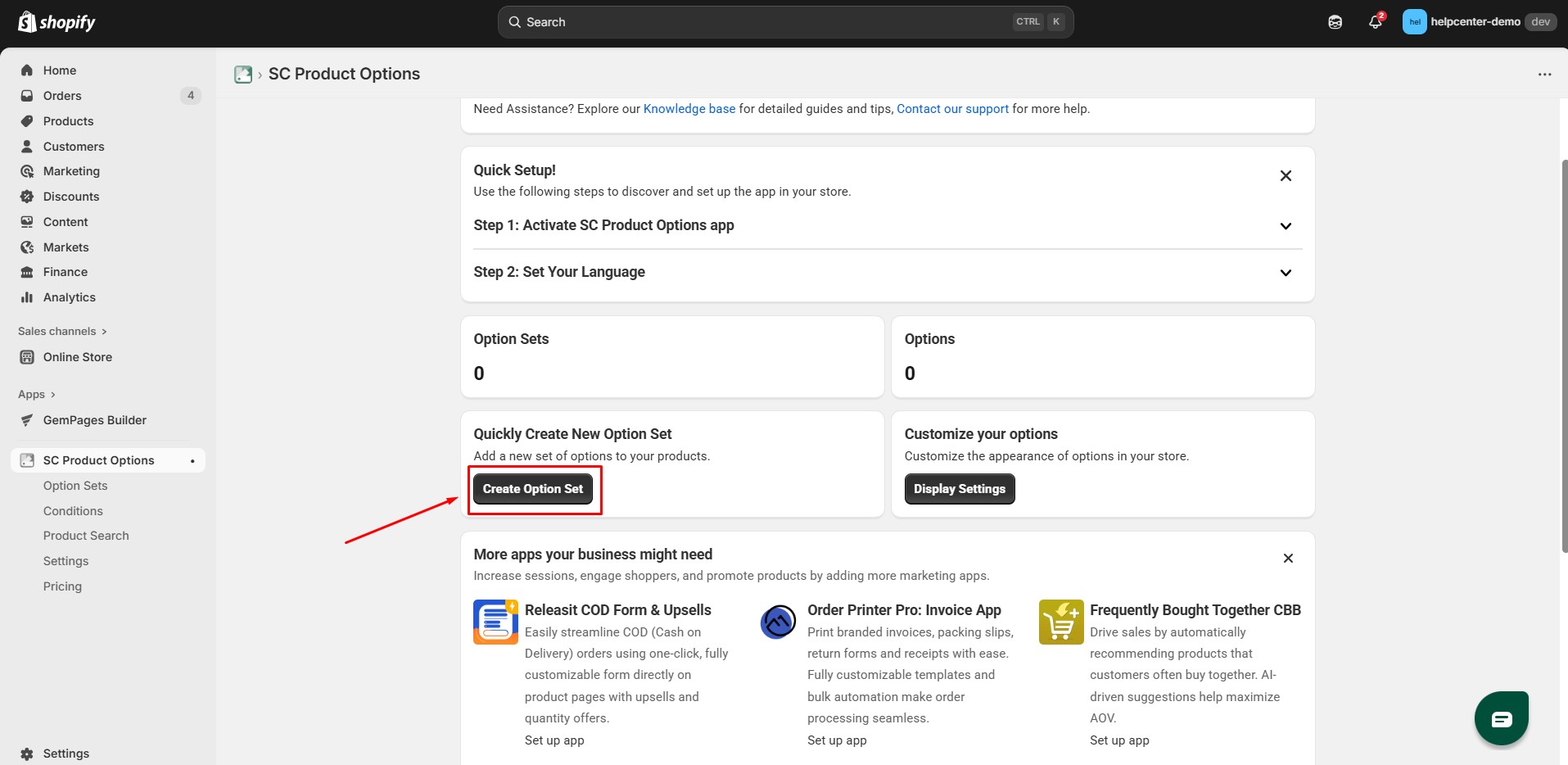Image resolution: width=1568 pixels, height=765 pixels.
Task: Click the Create Option Set button
Action: pyautogui.click(x=533, y=488)
